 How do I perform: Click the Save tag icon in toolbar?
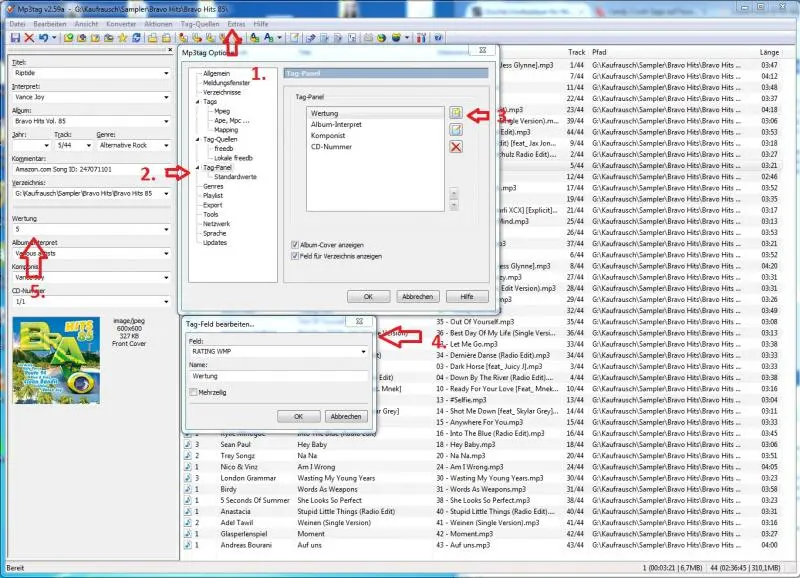(x=14, y=38)
